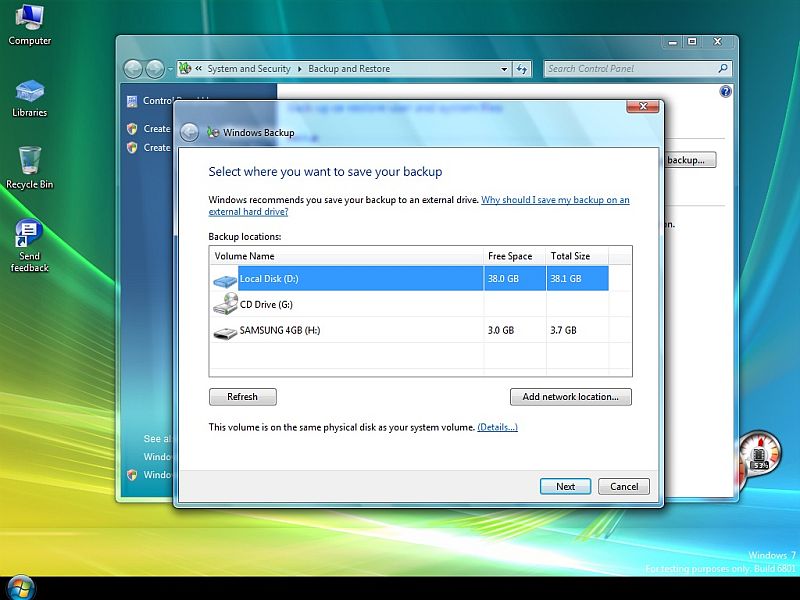Close the Windows Backup dialog

[643, 106]
